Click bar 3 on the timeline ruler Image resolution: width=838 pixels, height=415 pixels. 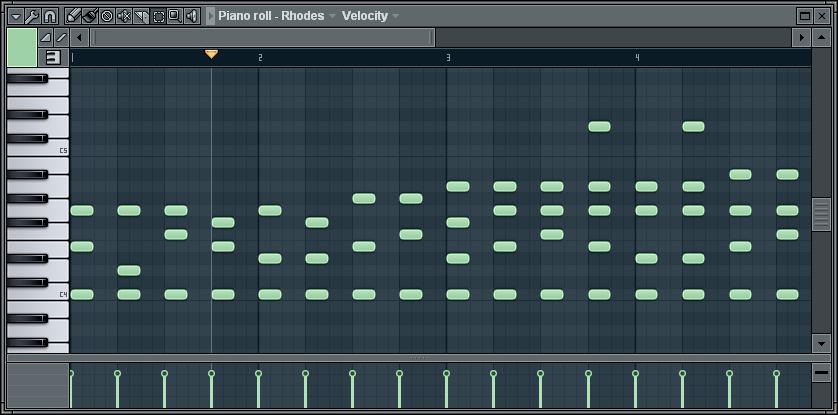[x=448, y=58]
